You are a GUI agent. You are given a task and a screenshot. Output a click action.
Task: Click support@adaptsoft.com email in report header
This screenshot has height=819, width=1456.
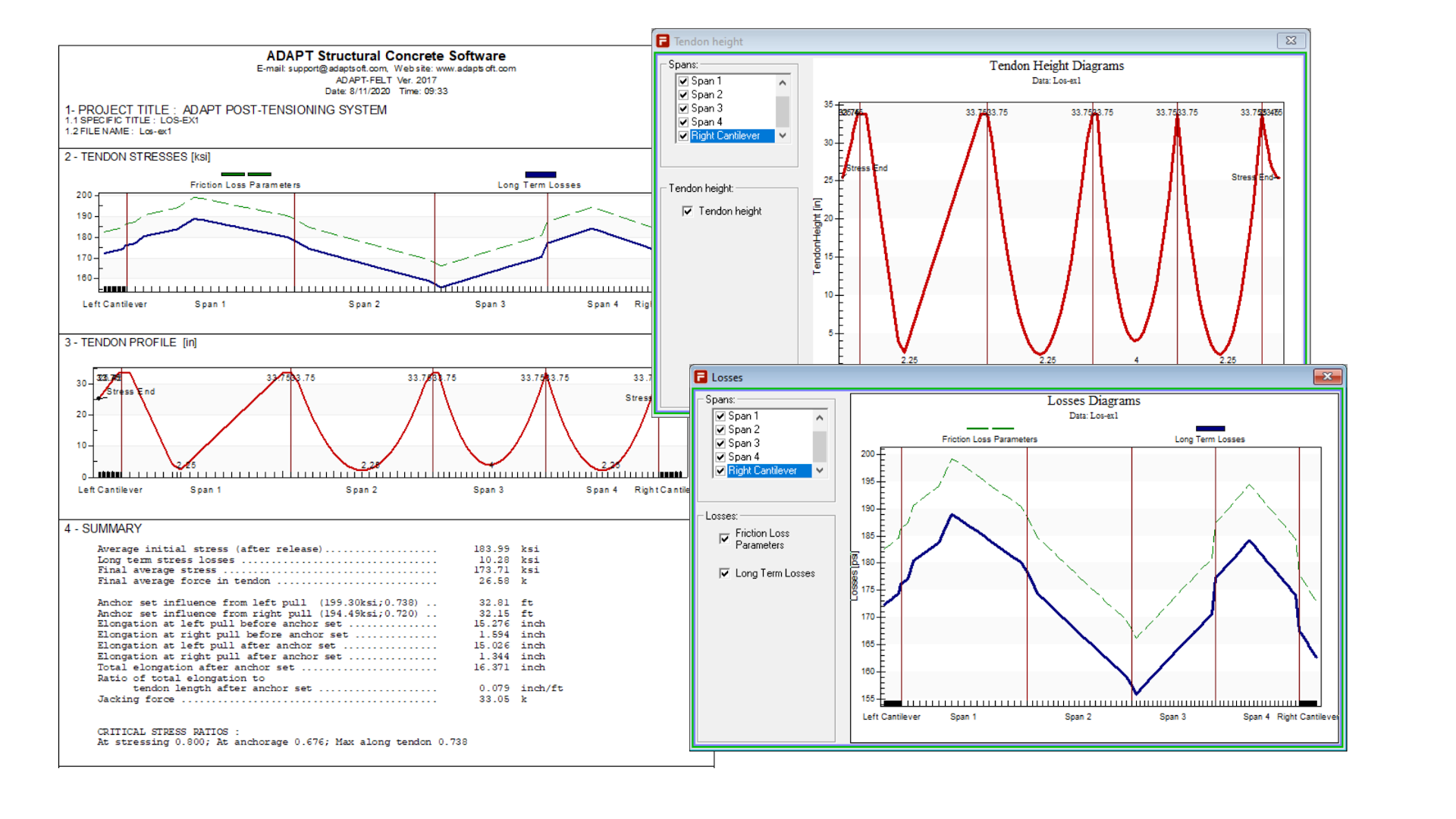coord(337,69)
